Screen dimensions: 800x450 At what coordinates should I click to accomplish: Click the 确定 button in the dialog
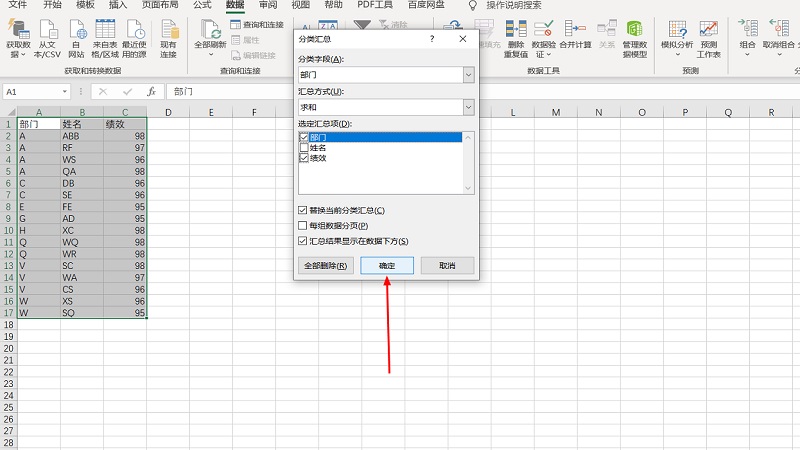(386, 266)
